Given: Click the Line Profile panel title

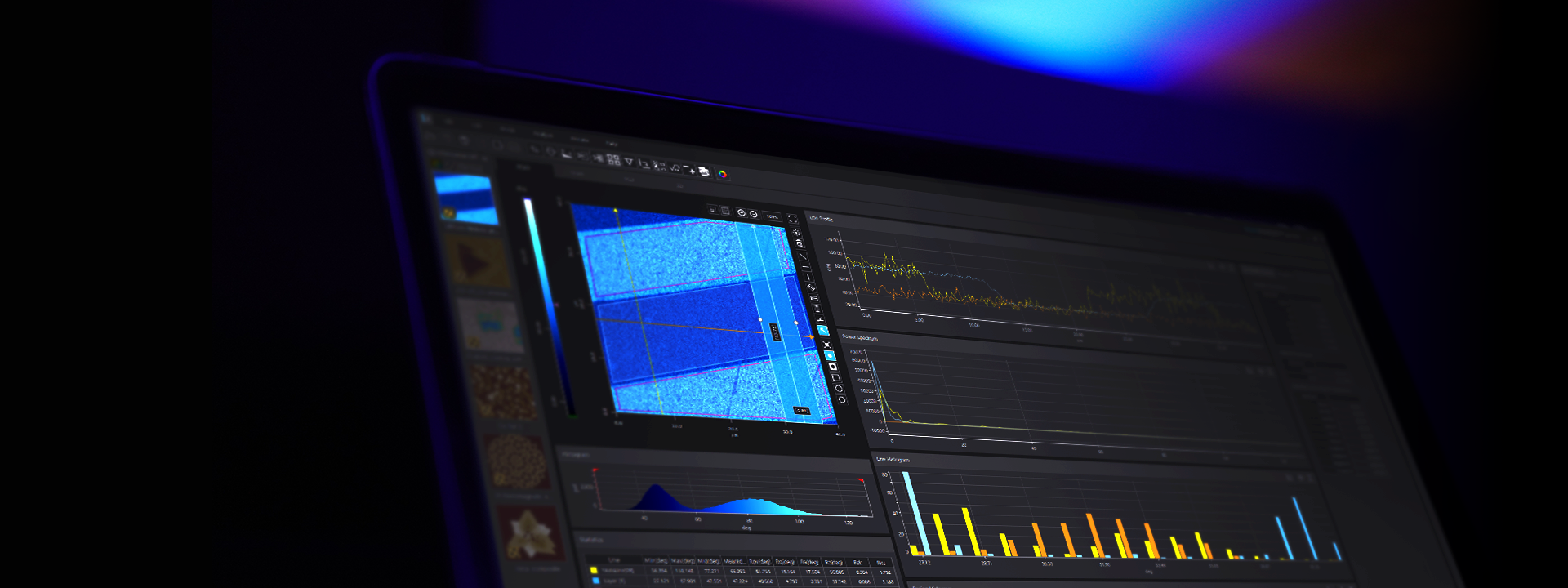Looking at the screenshot, I should tap(821, 218).
